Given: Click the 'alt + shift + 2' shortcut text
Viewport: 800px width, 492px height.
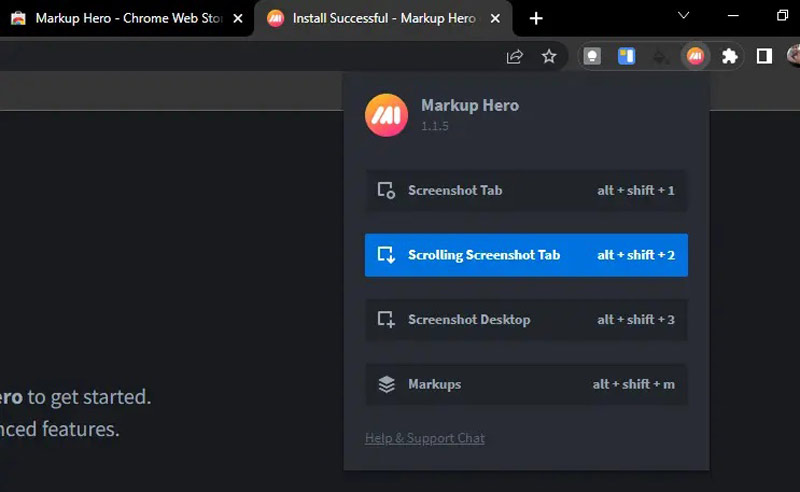Looking at the screenshot, I should [x=636, y=255].
